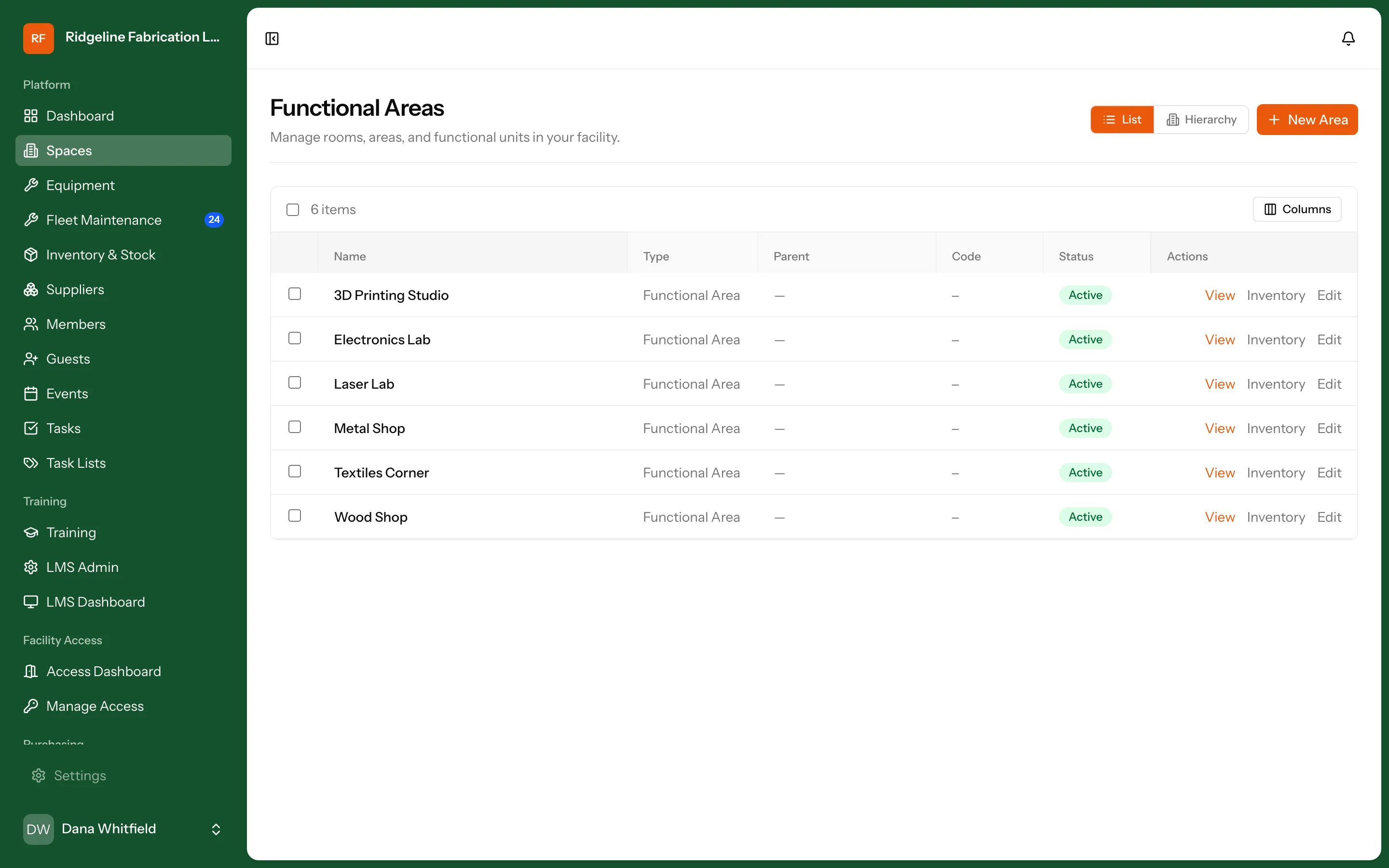The width and height of the screenshot is (1389, 868).
Task: View the 3D Printing Studio area
Action: [x=1220, y=295]
